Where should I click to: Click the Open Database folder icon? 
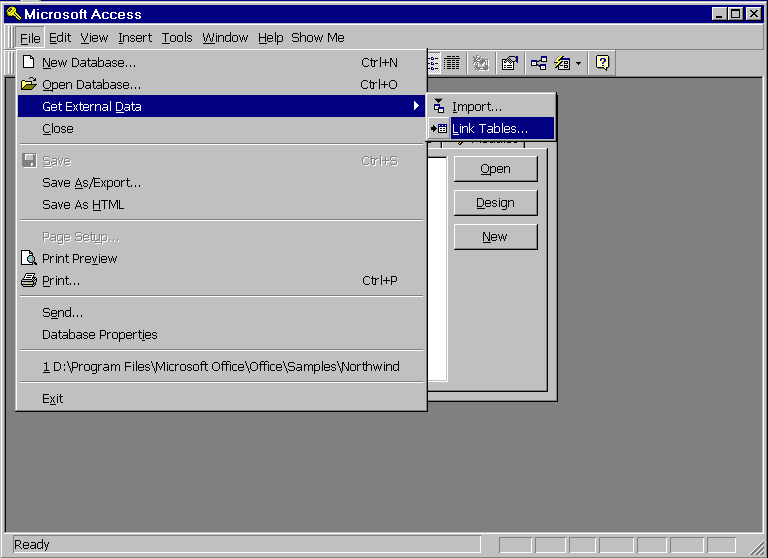click(29, 85)
